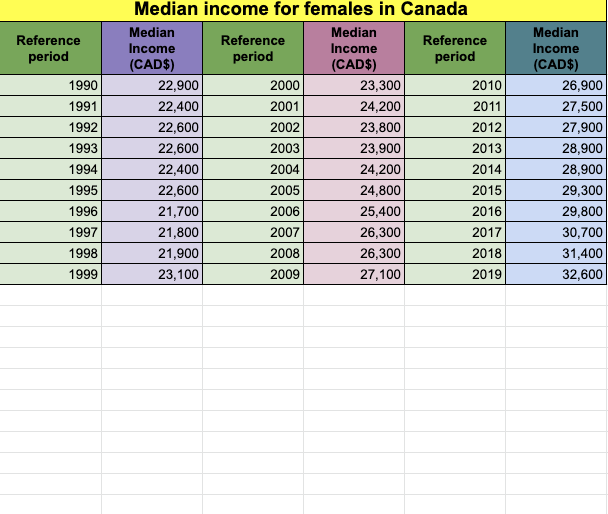This screenshot has height=514, width=608.
Task: Click the 25,400 income cell
Action: [x=354, y=211]
